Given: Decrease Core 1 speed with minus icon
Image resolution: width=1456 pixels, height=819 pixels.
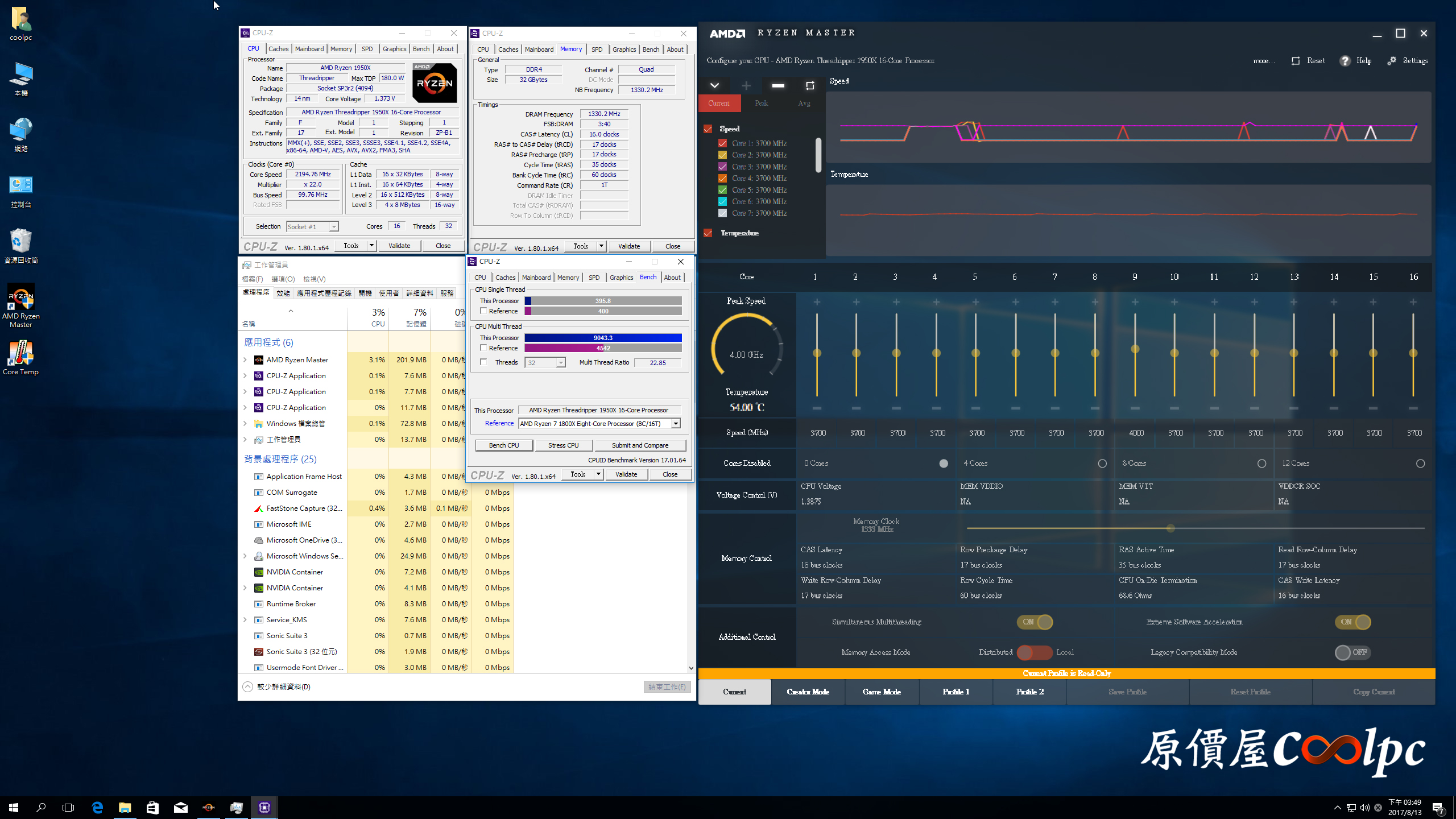Looking at the screenshot, I should [x=817, y=408].
